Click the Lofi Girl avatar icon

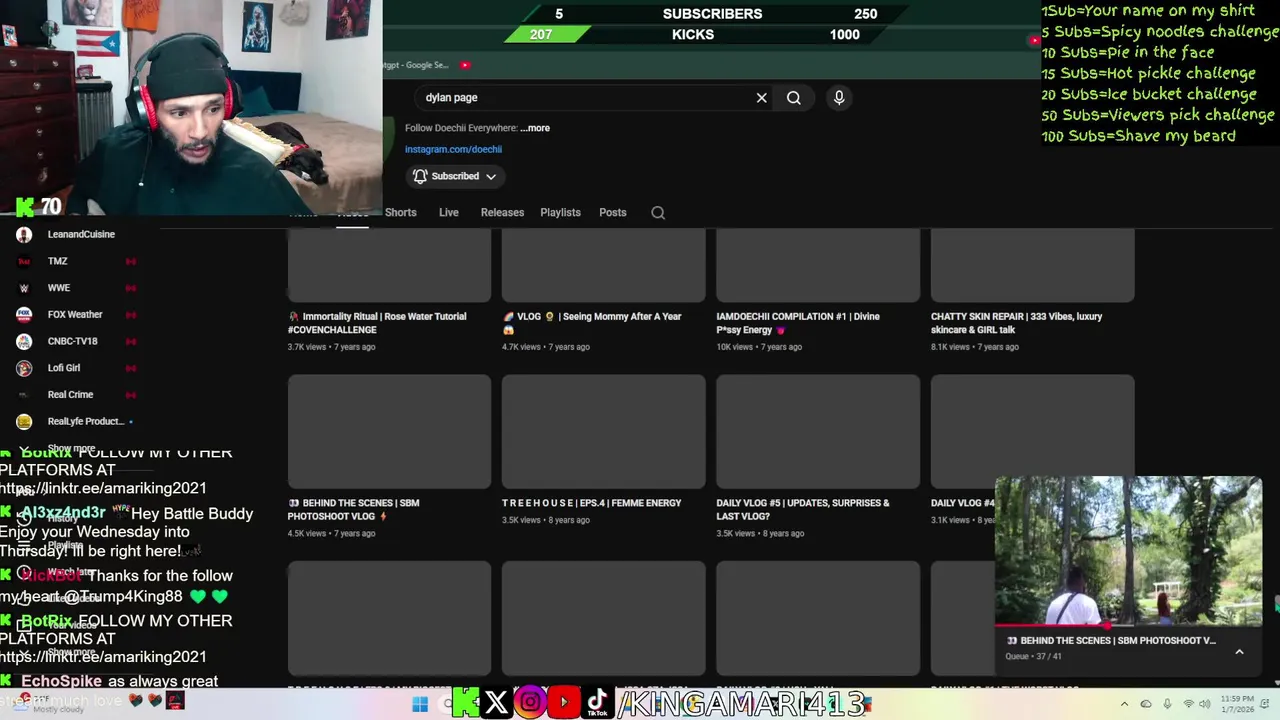24,368
